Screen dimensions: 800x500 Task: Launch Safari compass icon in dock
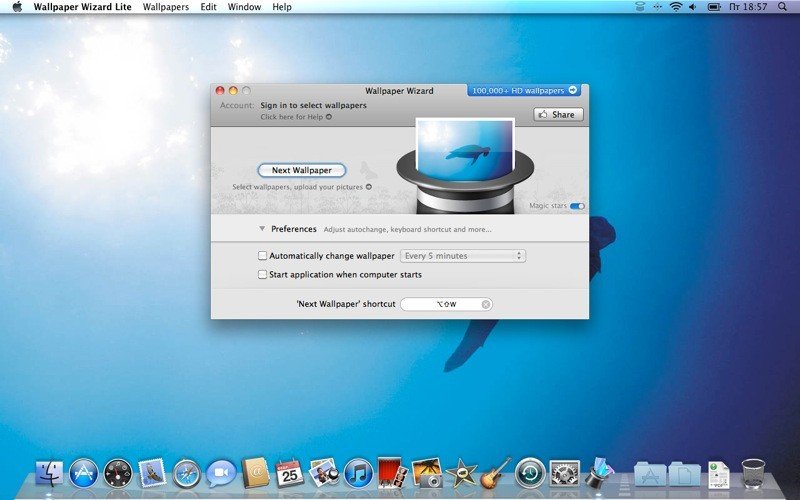pyautogui.click(x=187, y=473)
